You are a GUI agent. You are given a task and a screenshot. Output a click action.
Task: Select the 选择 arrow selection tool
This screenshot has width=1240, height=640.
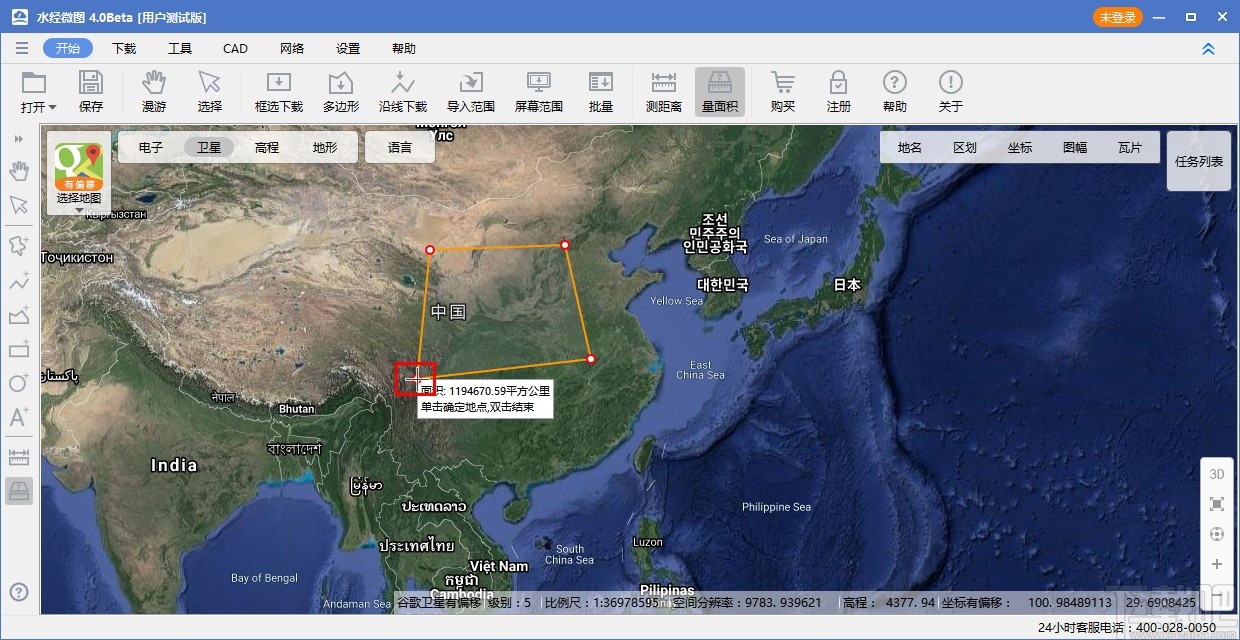[211, 90]
